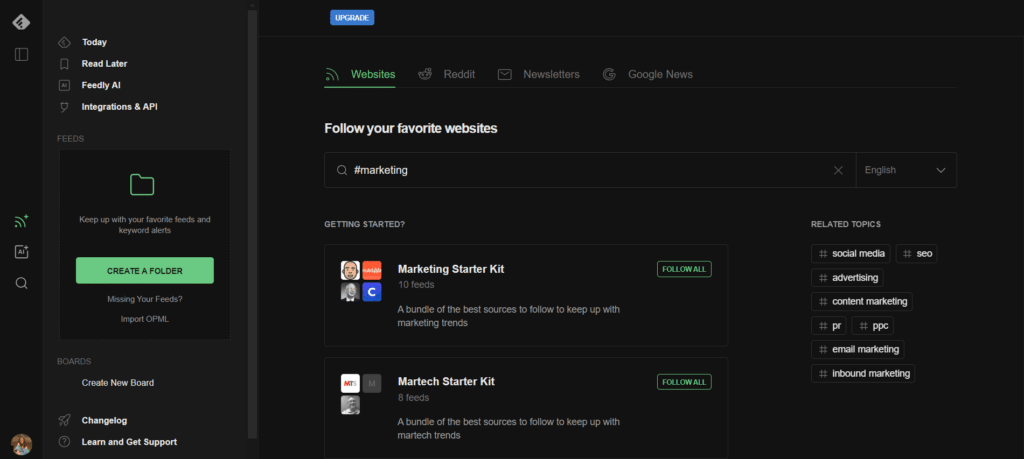Click the Integrations & API plug icon
The height and width of the screenshot is (459, 1024).
tap(64, 106)
